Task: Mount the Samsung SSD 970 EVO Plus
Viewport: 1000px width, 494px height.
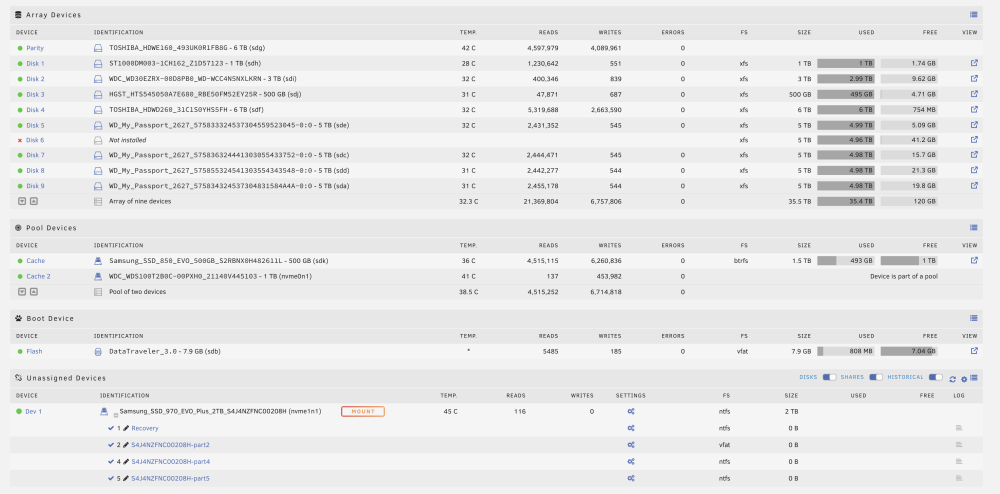Action: (x=363, y=411)
